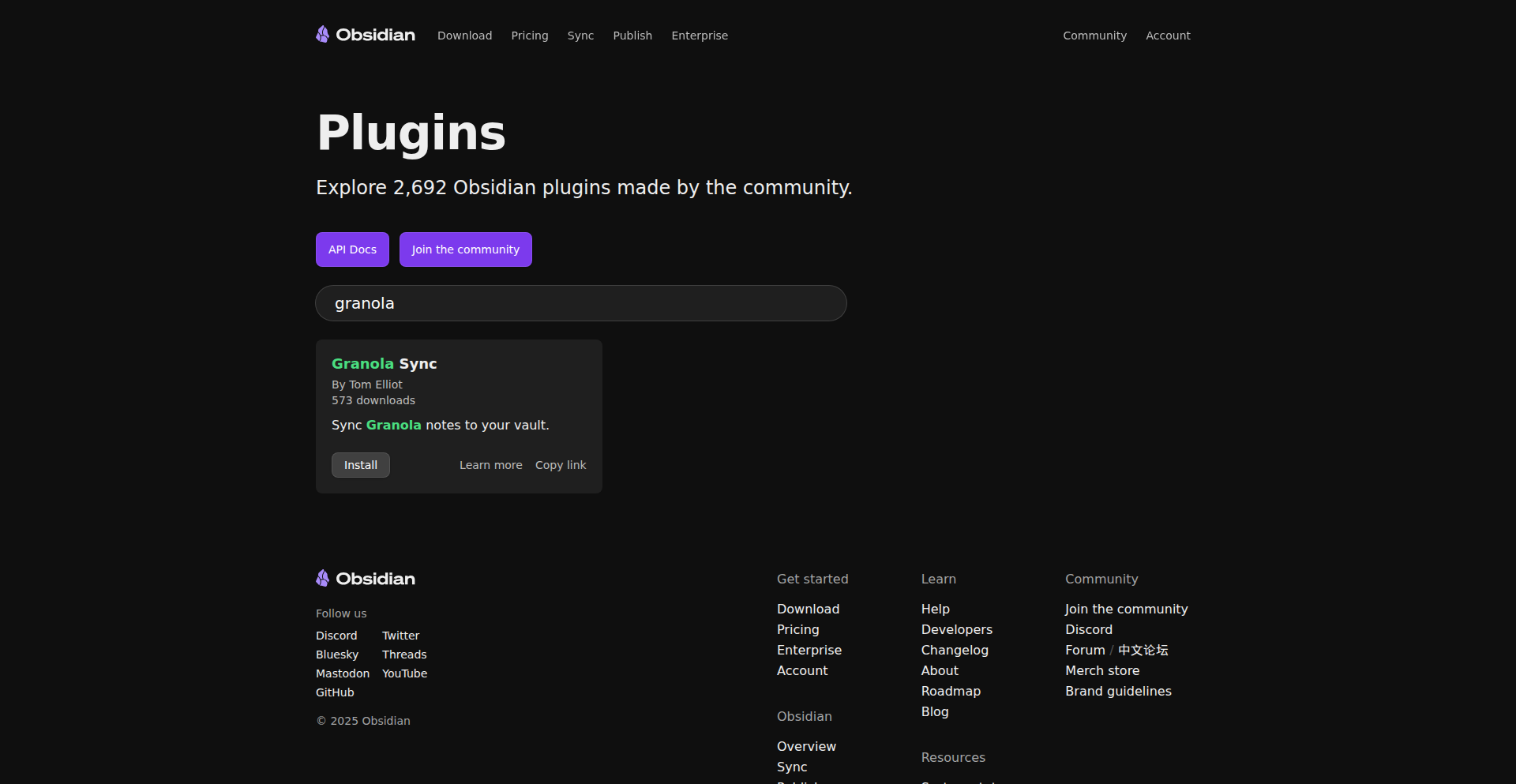
Task: Open Overview under Obsidian footer section
Action: tap(806, 746)
